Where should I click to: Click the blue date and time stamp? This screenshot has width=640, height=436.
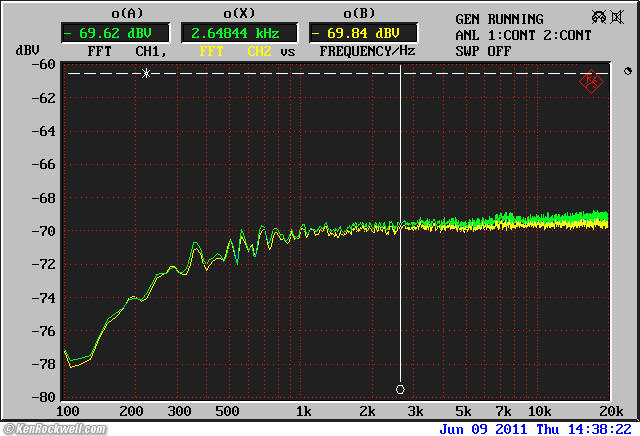(x=535, y=429)
